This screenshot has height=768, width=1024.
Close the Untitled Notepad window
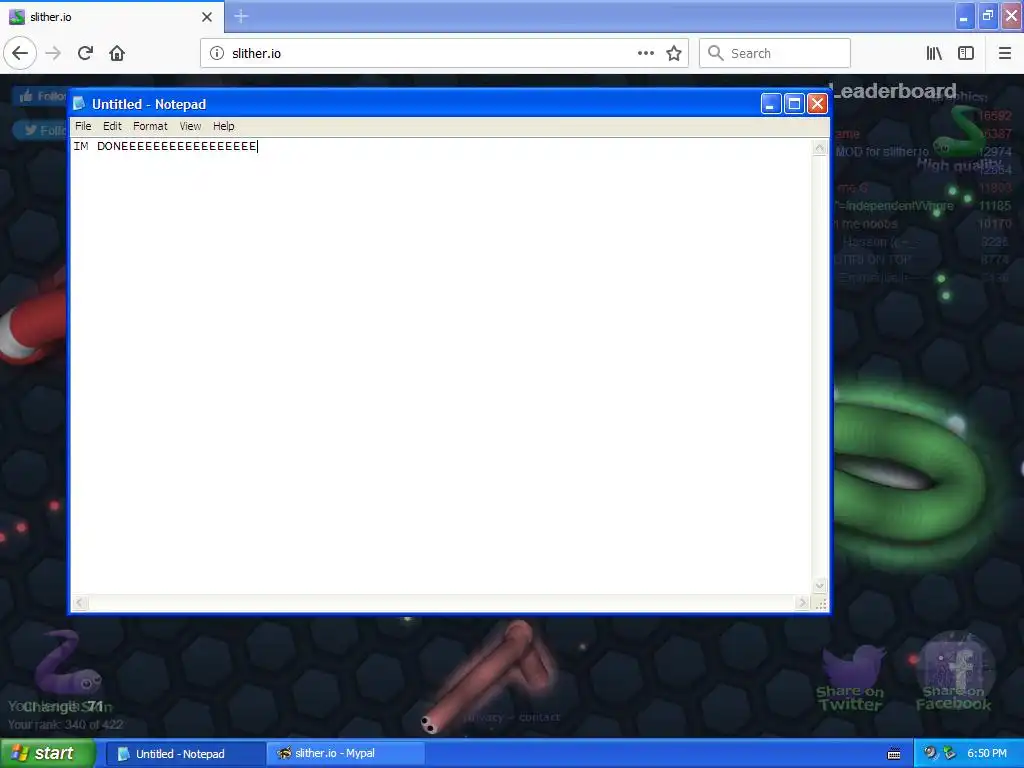pos(818,104)
